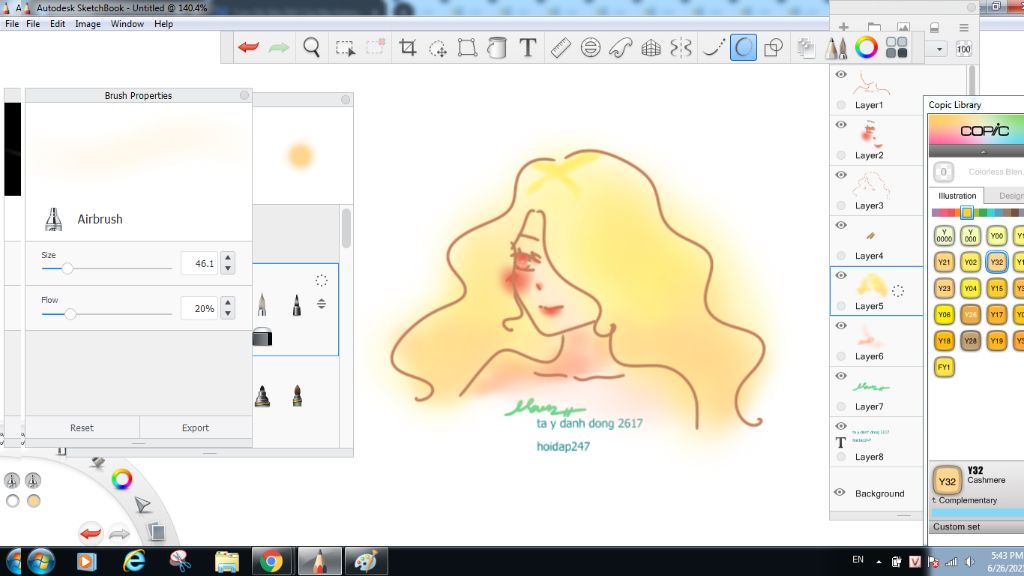
Task: Click the color wheel on the lagoon
Action: [x=121, y=479]
